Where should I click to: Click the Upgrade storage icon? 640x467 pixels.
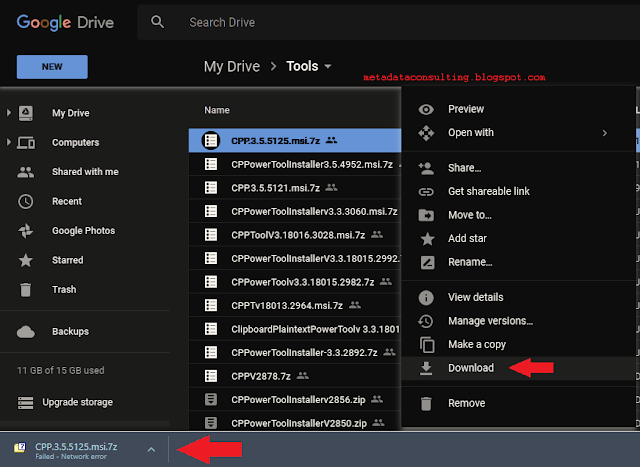(26, 403)
